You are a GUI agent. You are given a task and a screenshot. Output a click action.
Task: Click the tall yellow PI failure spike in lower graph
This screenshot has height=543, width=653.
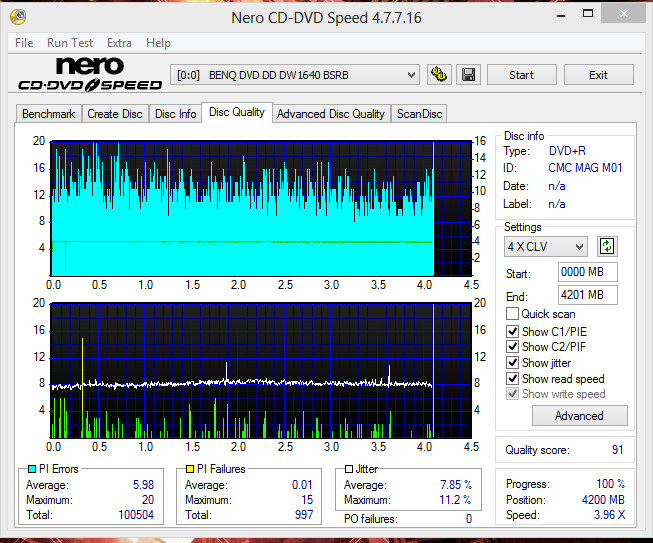tap(82, 387)
